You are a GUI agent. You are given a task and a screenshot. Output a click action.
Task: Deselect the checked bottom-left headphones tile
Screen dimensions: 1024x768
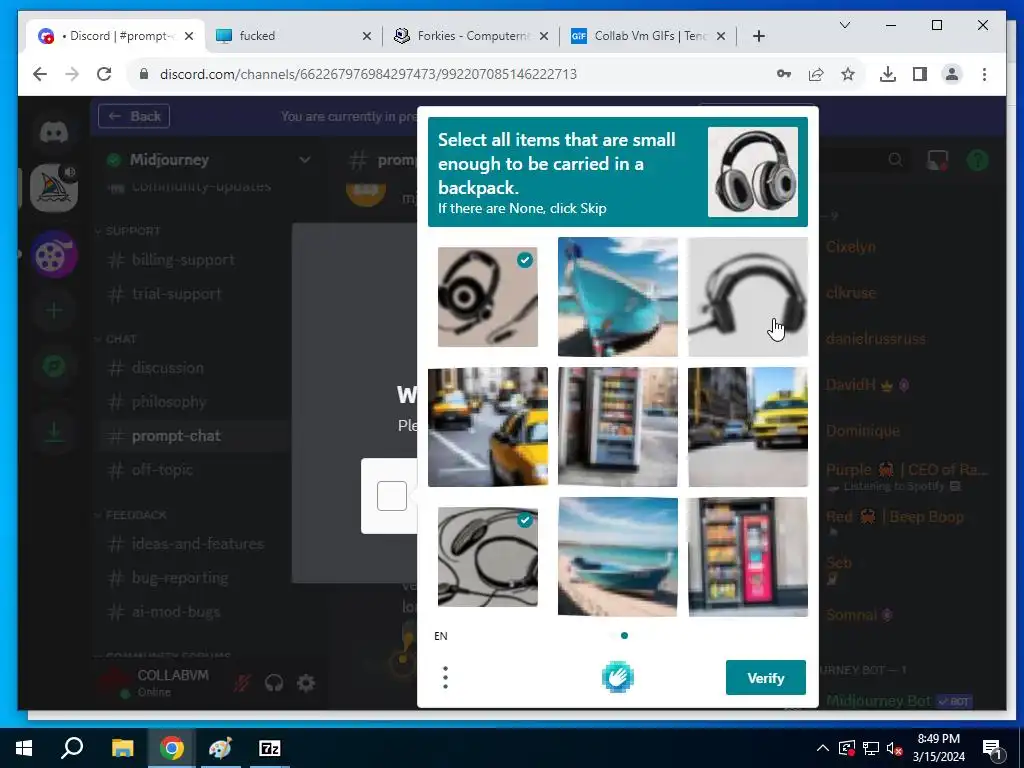click(488, 557)
